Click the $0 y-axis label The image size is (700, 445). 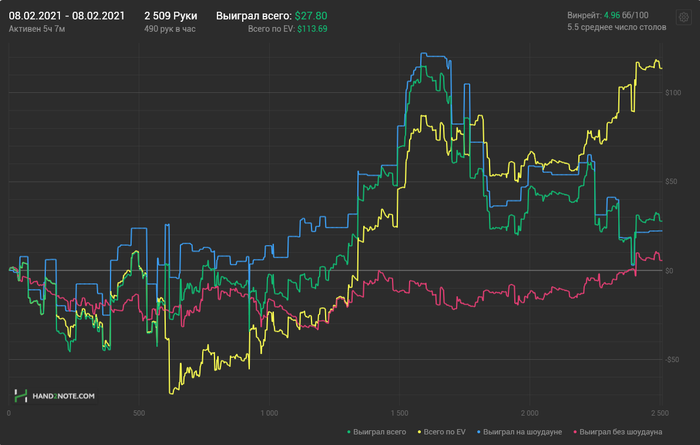670,271
